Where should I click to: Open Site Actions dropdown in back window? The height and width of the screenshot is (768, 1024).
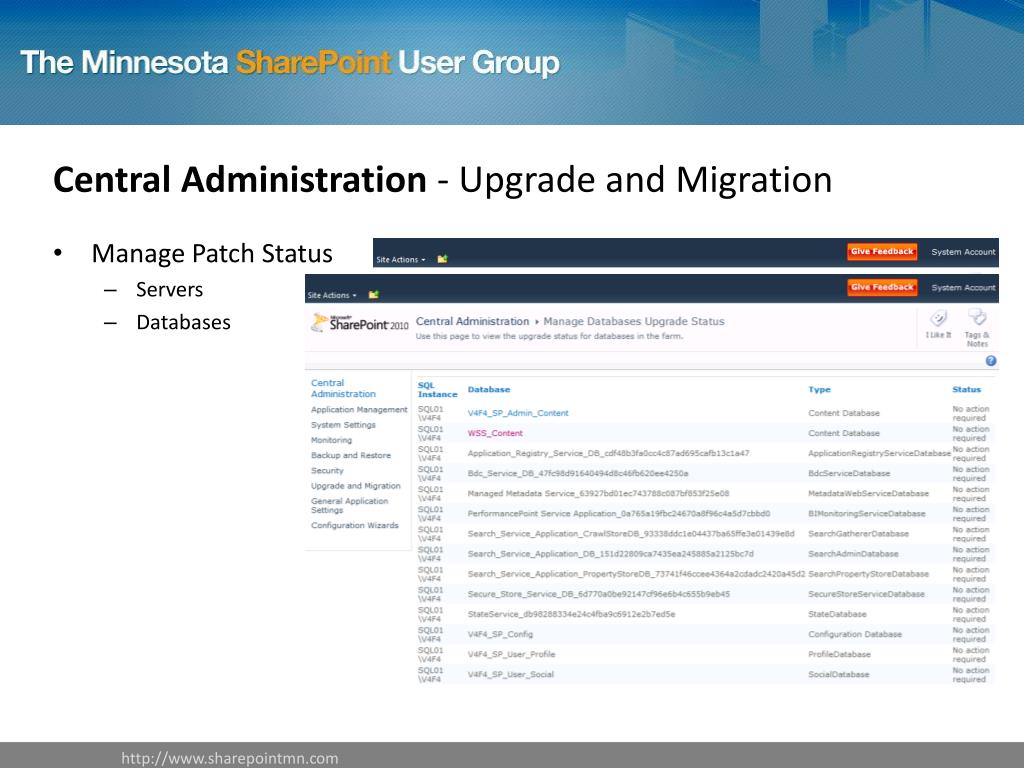tap(401, 259)
